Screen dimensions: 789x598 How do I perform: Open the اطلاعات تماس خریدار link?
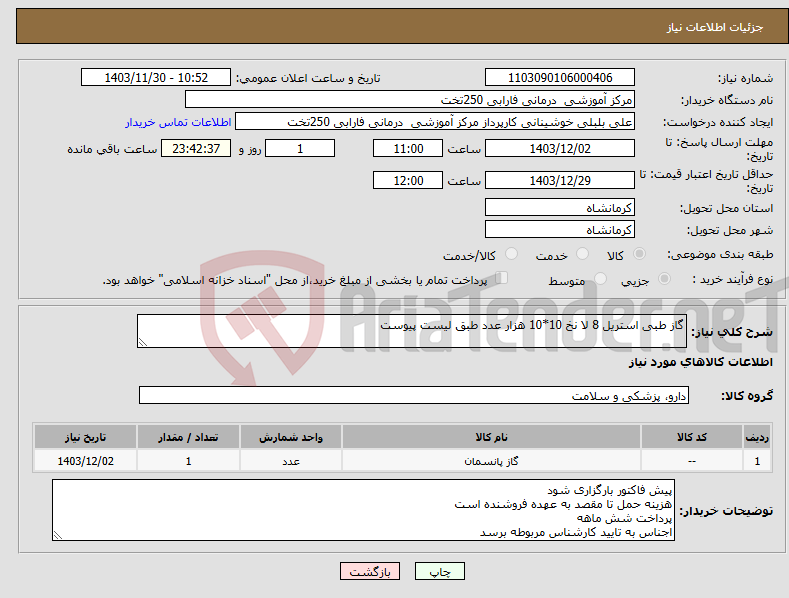(x=178, y=122)
